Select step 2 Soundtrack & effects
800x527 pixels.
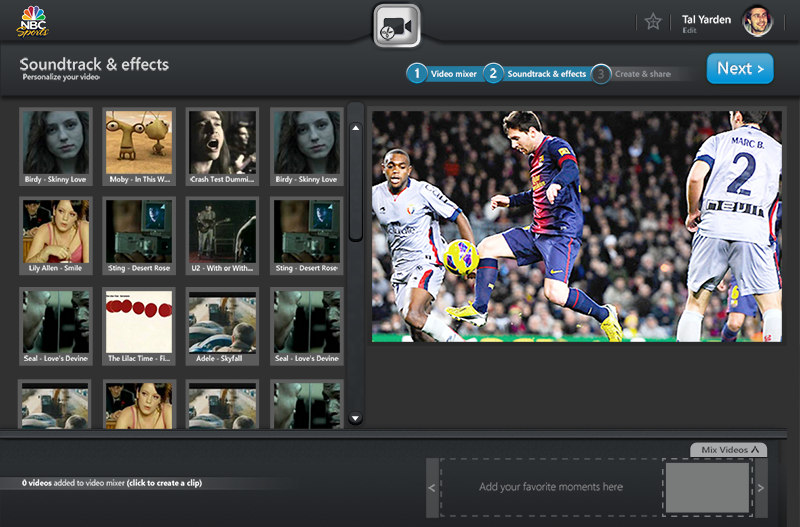[x=535, y=74]
